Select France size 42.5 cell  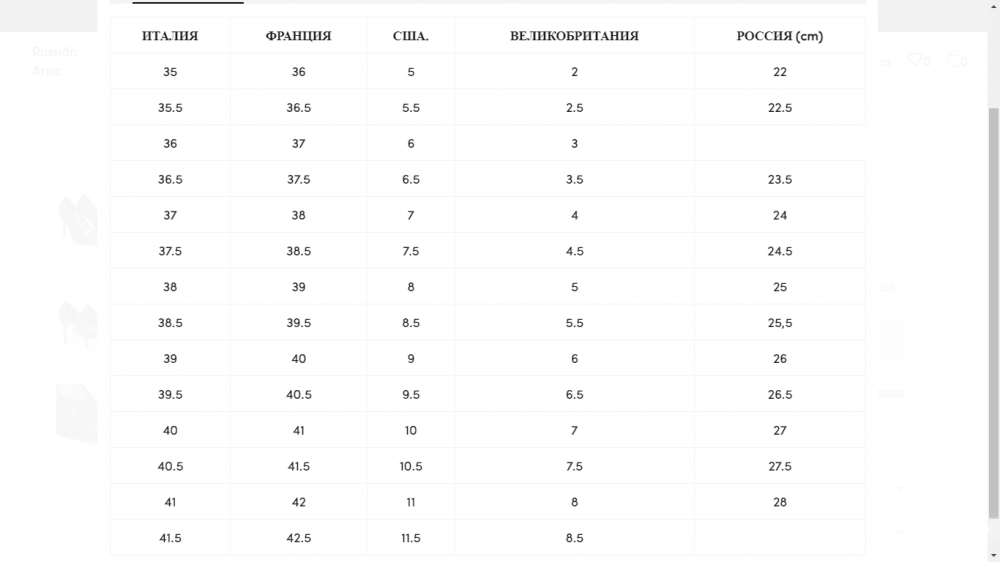298,538
